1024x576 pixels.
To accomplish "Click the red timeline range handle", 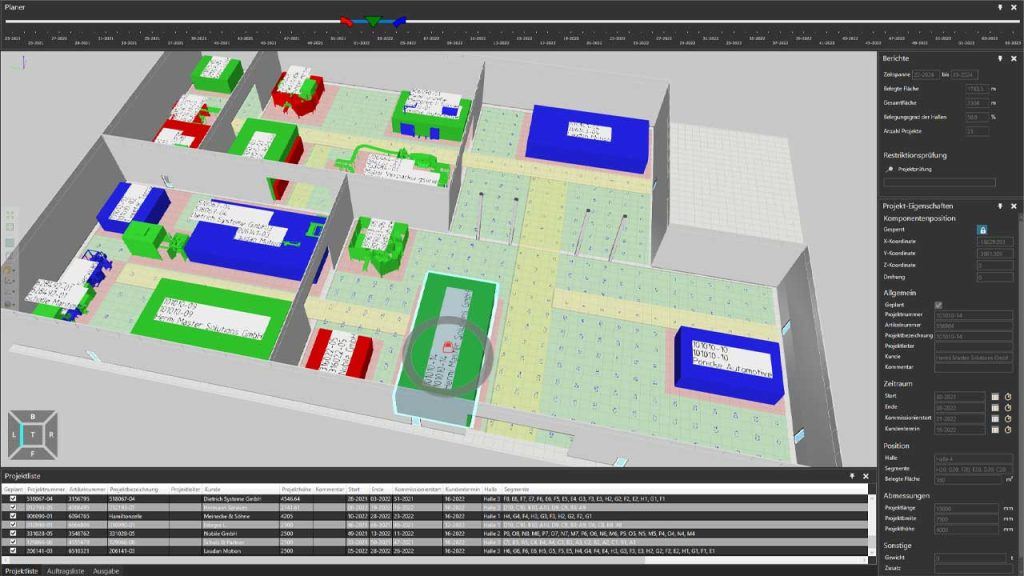I will click(346, 20).
